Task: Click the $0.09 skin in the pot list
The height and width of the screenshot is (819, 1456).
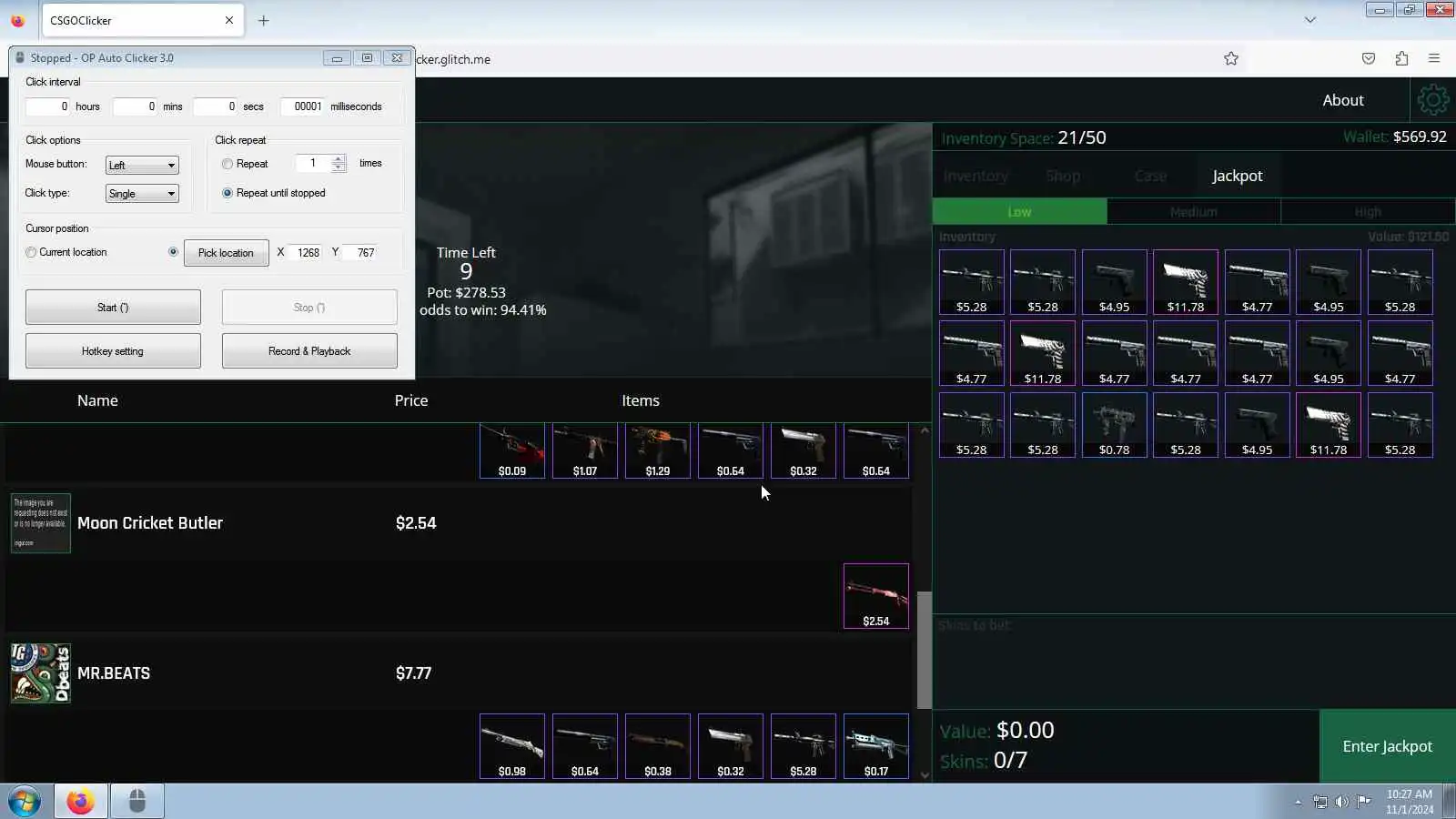Action: (x=512, y=450)
